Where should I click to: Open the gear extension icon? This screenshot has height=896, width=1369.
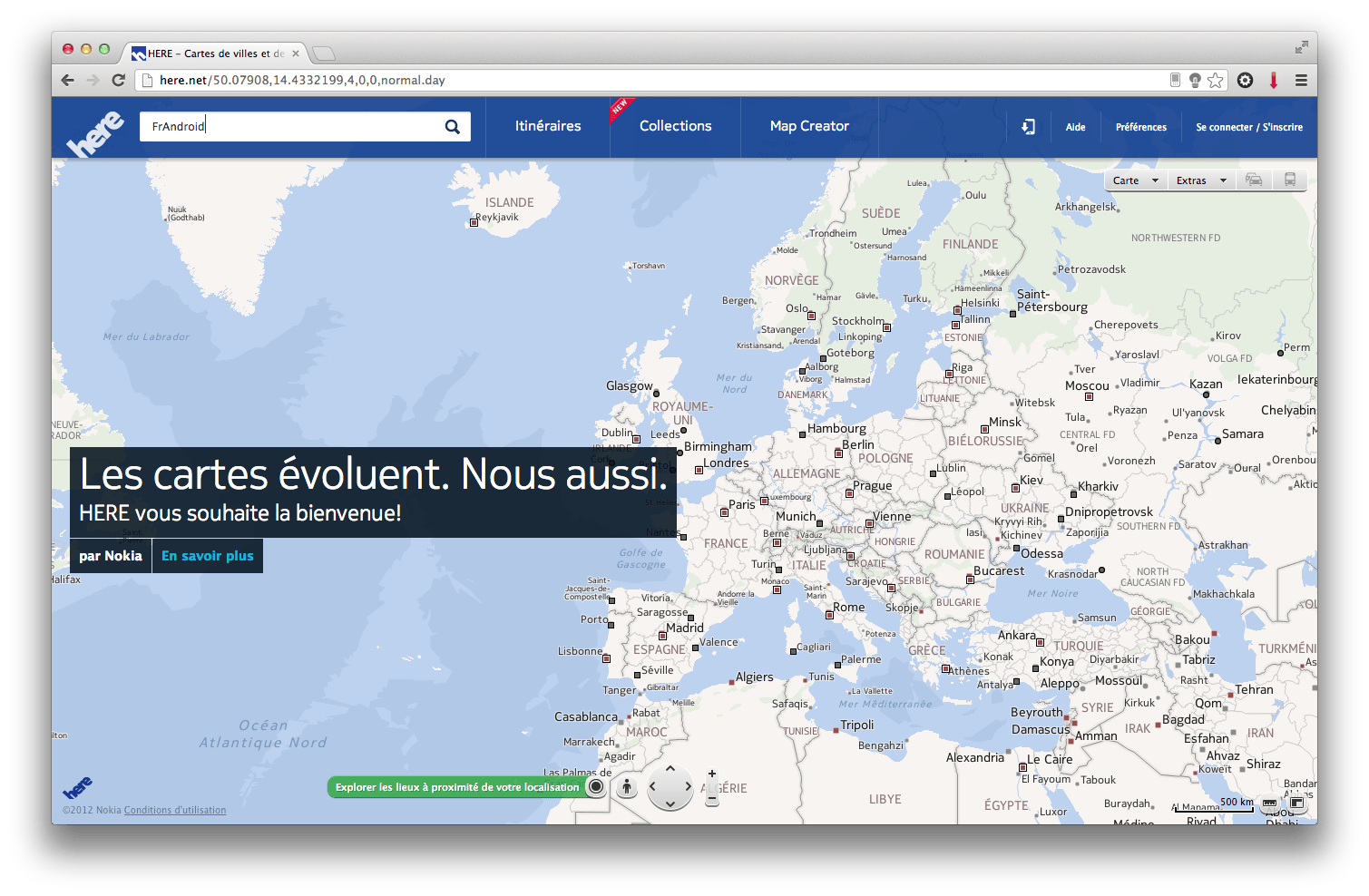click(x=1246, y=80)
